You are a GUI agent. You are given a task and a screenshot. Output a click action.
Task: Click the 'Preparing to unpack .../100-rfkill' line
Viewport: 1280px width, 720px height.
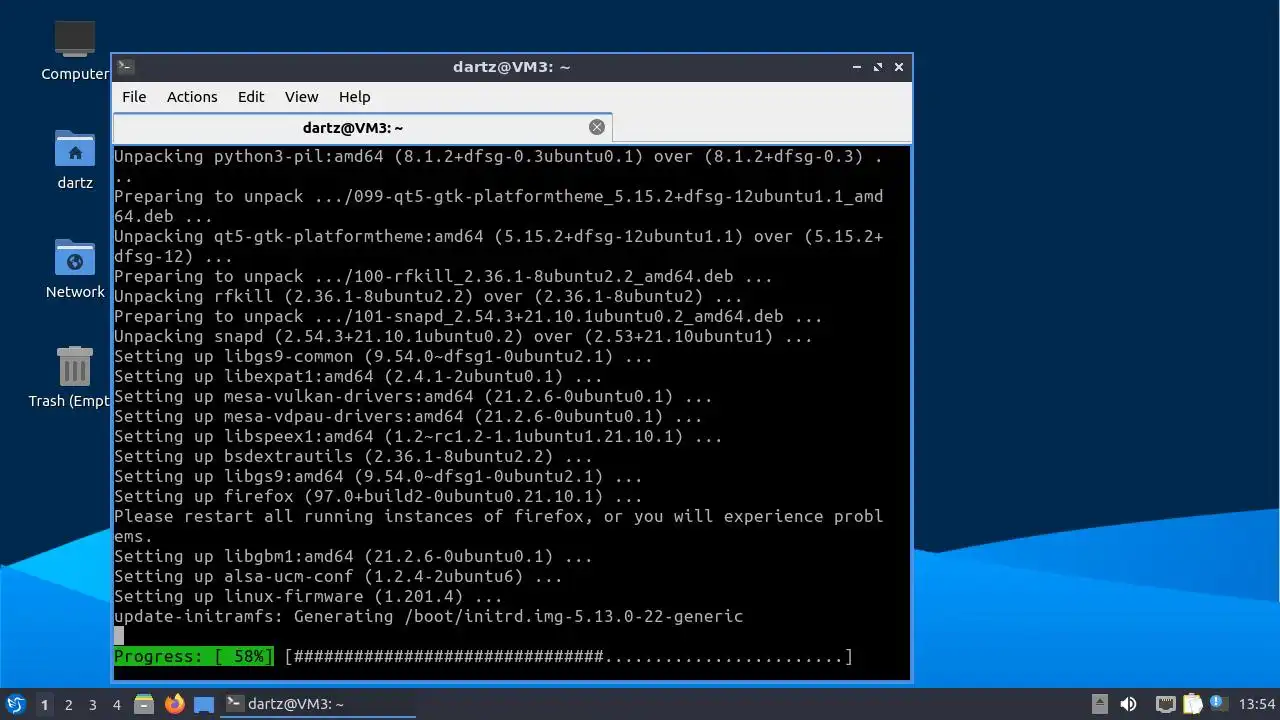443,277
